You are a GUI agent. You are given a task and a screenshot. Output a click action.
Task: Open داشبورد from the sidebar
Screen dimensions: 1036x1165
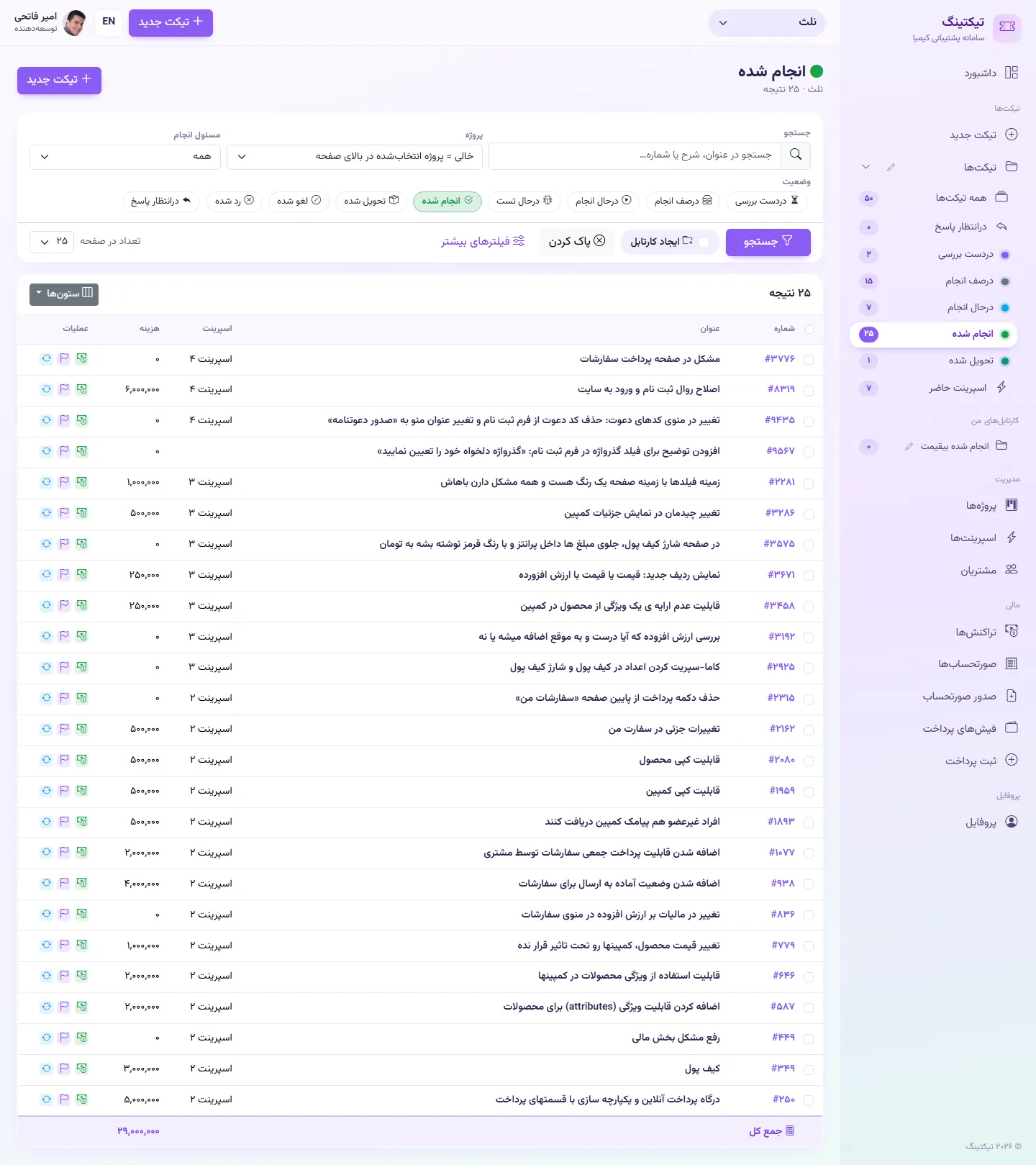(x=991, y=73)
